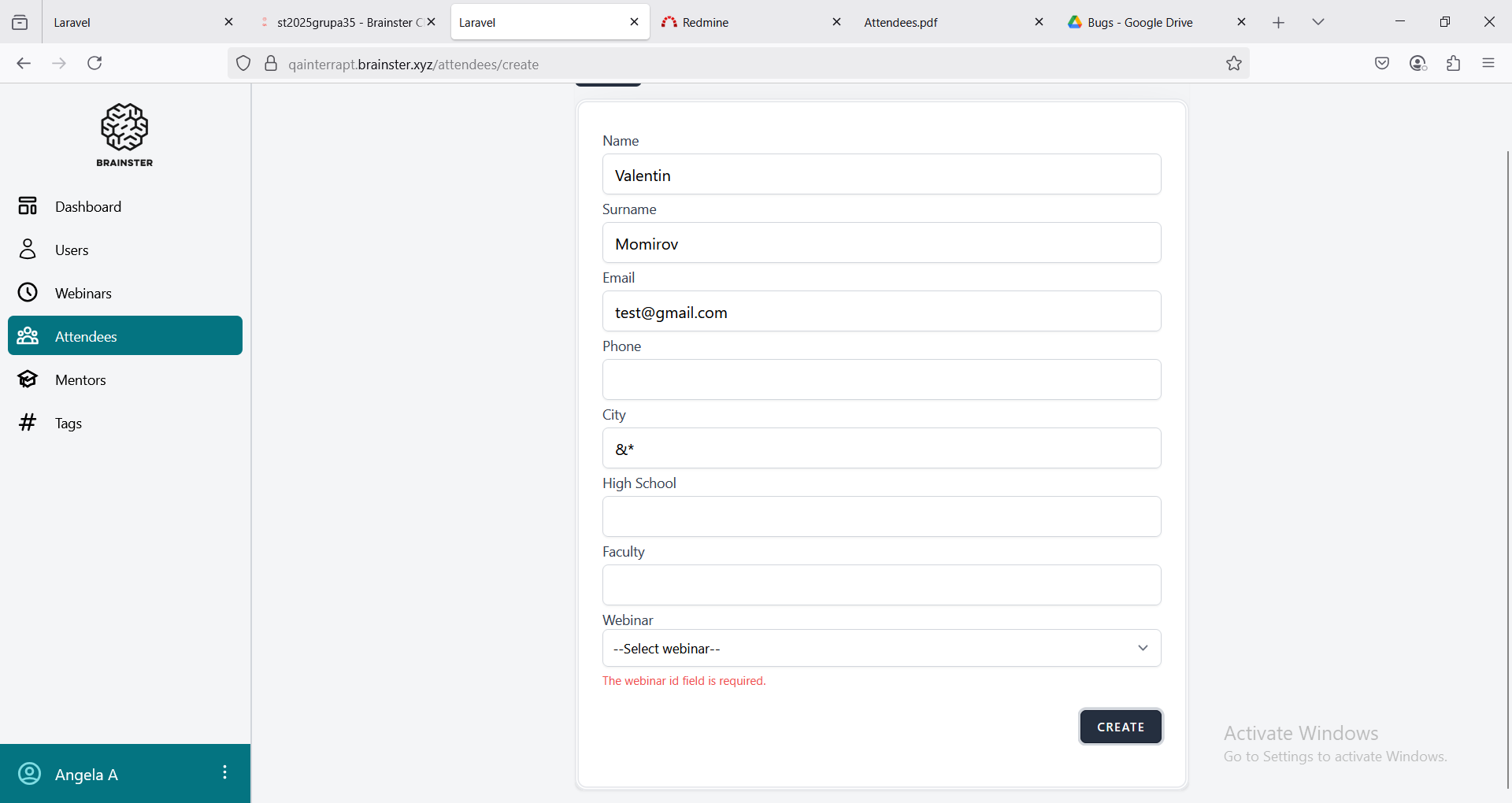Click the Webinars clock icon
Screen dimensions: 1512x803
pyautogui.click(x=28, y=293)
